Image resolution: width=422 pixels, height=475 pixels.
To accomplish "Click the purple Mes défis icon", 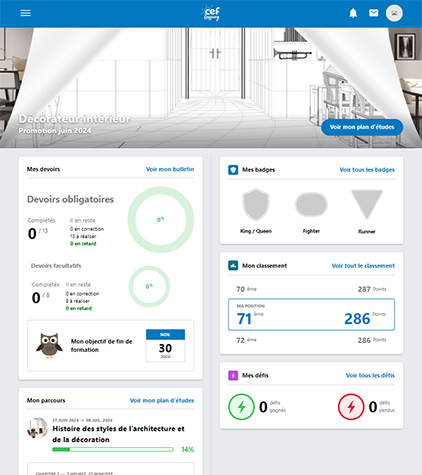I will pyautogui.click(x=233, y=375).
